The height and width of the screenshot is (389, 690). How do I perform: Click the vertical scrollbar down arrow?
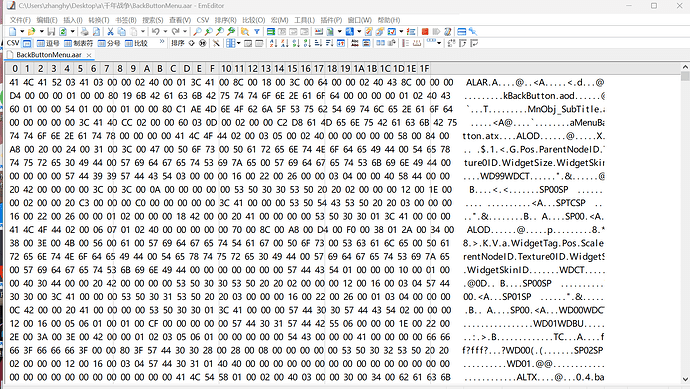coord(685,379)
